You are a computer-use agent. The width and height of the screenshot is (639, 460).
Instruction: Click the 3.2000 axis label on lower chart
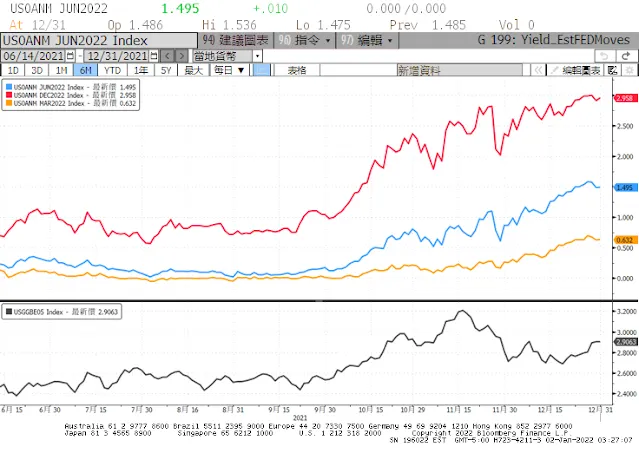click(626, 312)
